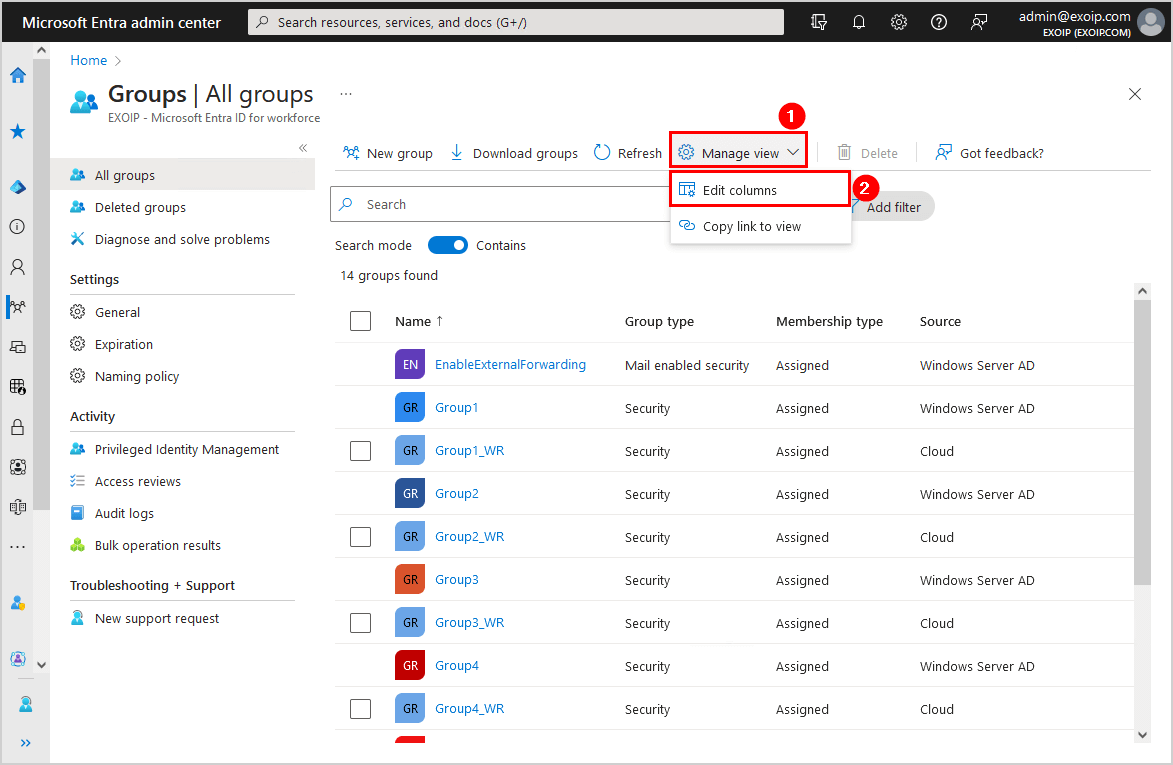
Task: Check the select-all groups checkbox in header
Action: tap(361, 321)
